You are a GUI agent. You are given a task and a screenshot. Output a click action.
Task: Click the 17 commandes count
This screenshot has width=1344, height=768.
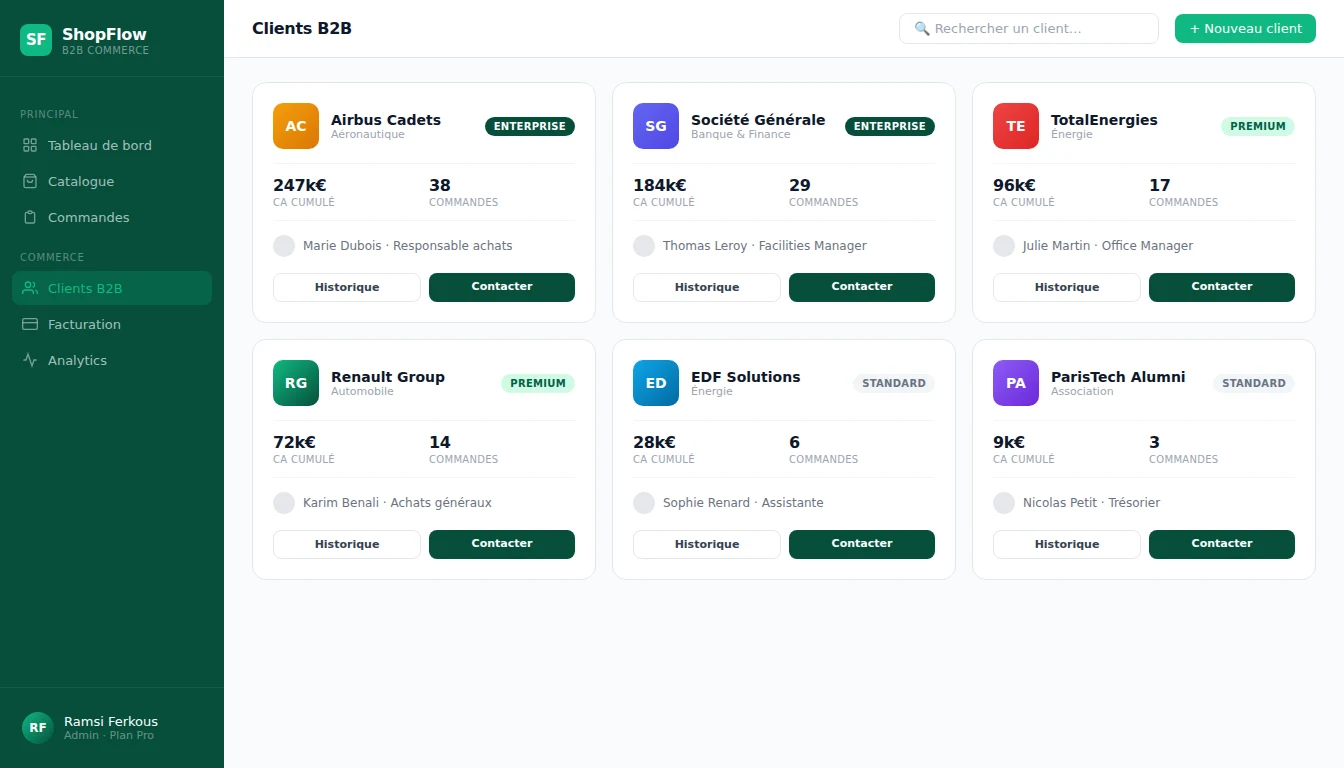(1160, 185)
